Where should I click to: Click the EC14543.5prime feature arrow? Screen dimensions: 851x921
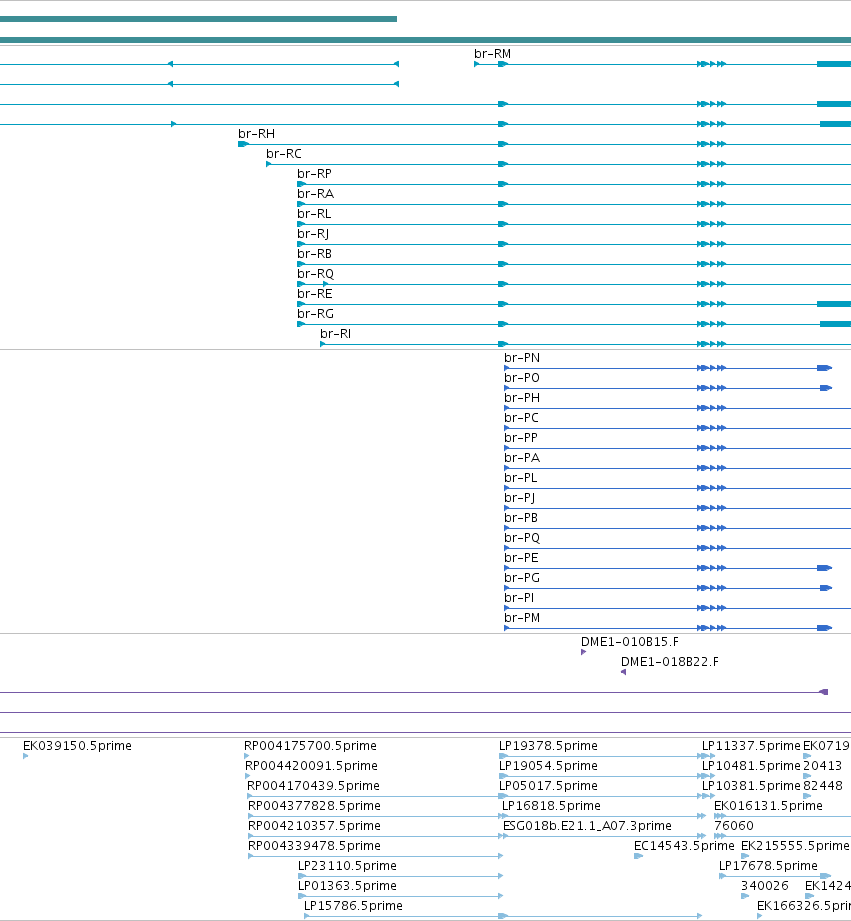click(638, 856)
